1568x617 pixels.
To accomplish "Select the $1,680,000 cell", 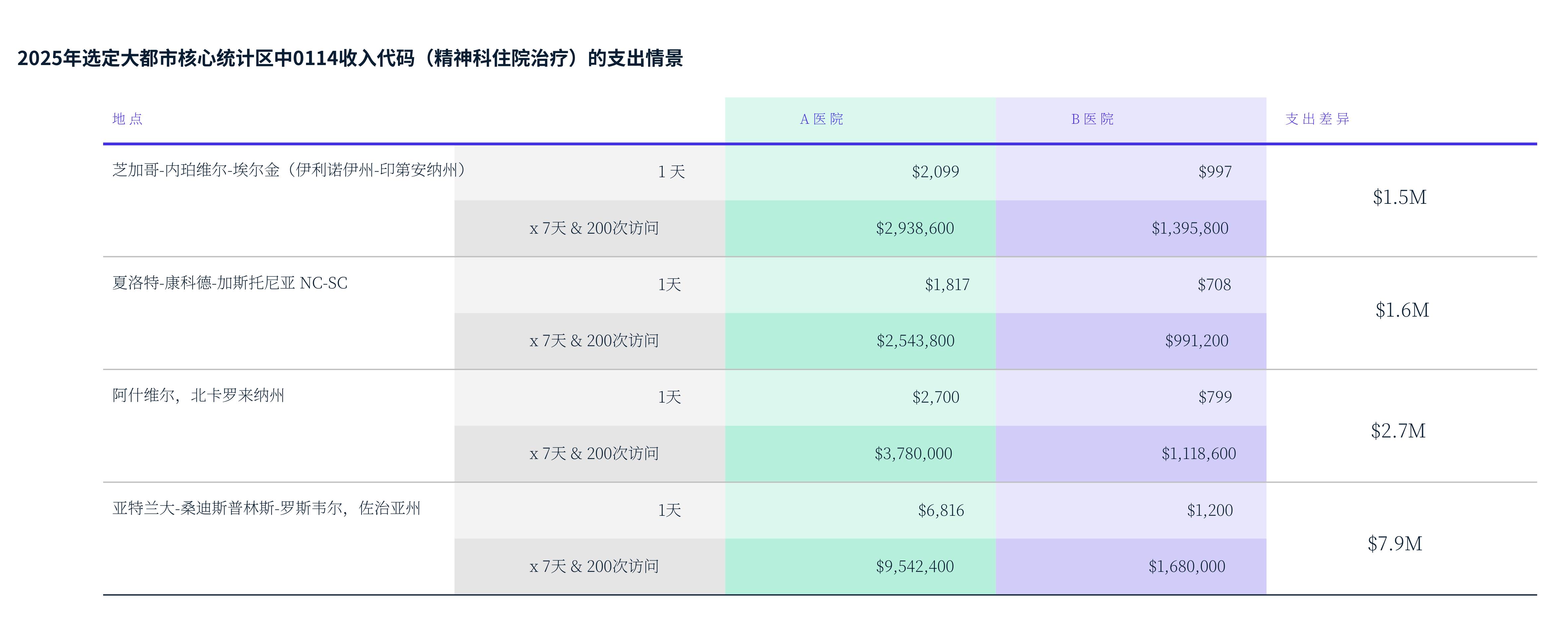I will [x=1187, y=567].
